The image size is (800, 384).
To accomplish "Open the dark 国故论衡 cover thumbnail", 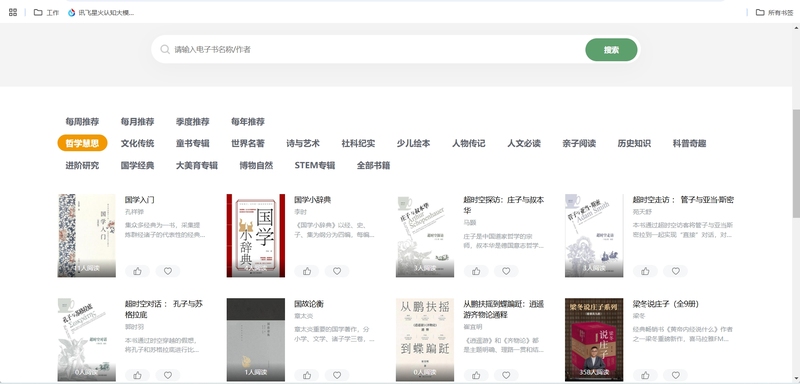I will (256, 340).
